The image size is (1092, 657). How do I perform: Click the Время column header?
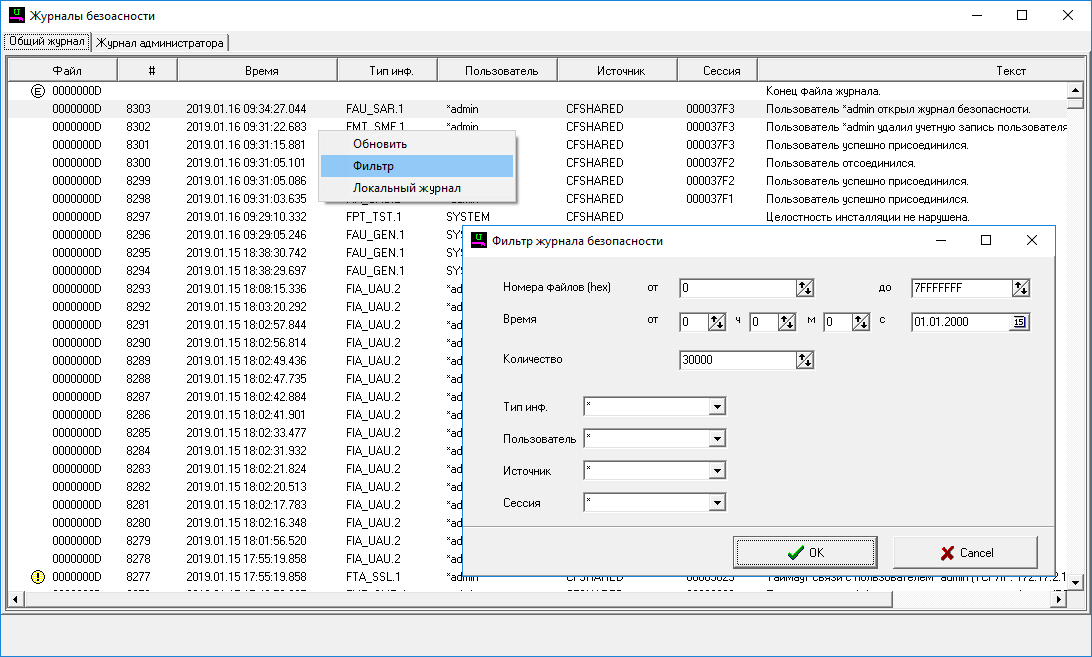click(262, 71)
